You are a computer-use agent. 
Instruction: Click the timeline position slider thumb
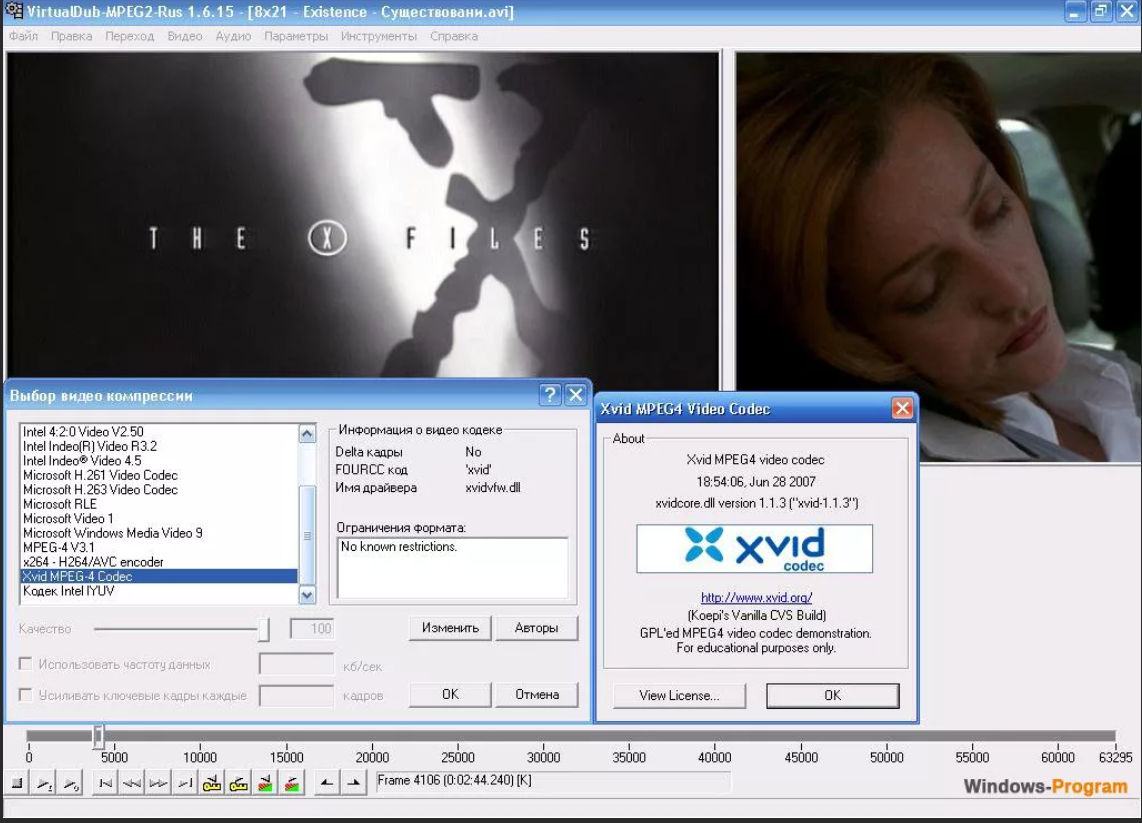(98, 736)
